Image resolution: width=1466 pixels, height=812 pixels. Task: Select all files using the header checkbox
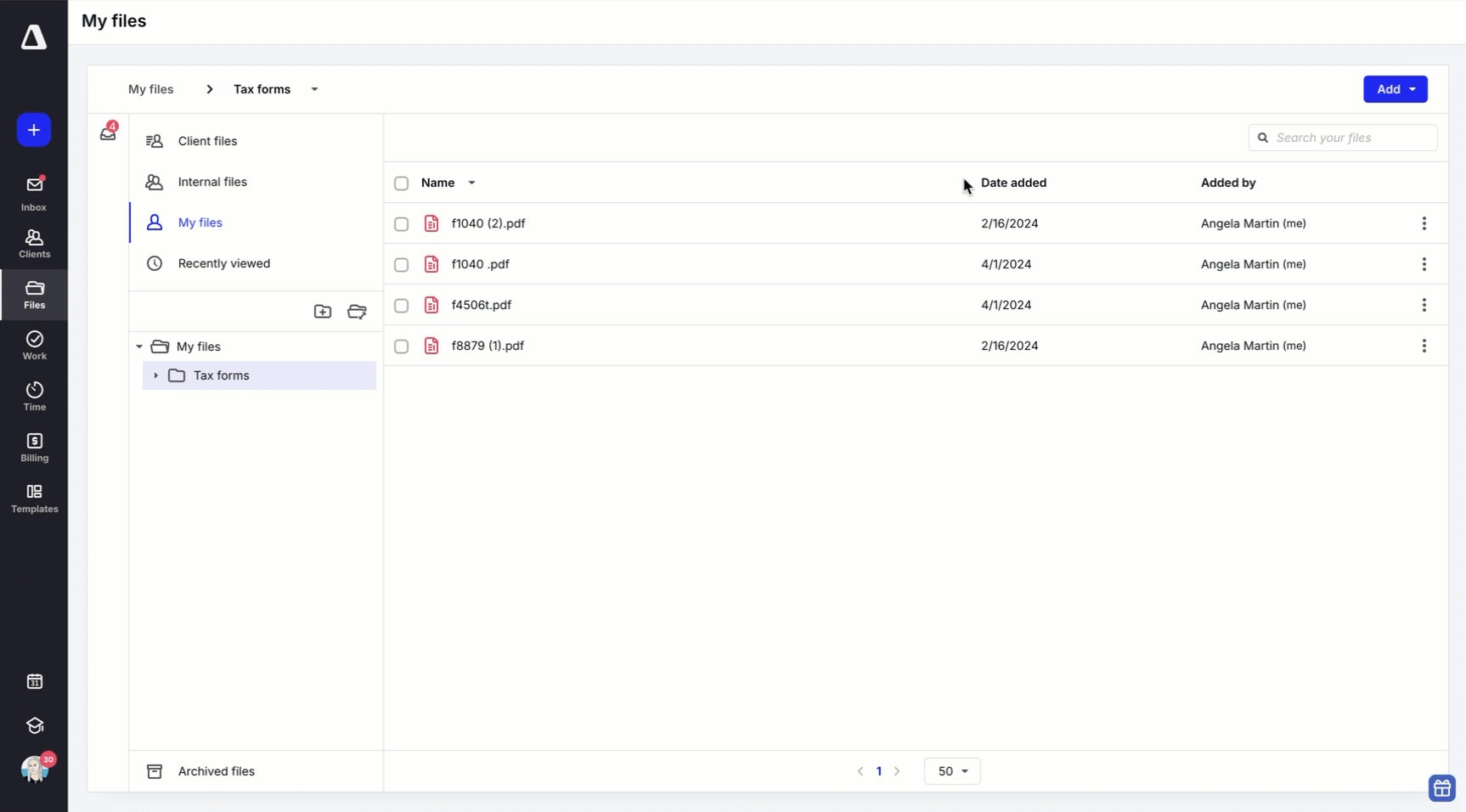[x=401, y=183]
